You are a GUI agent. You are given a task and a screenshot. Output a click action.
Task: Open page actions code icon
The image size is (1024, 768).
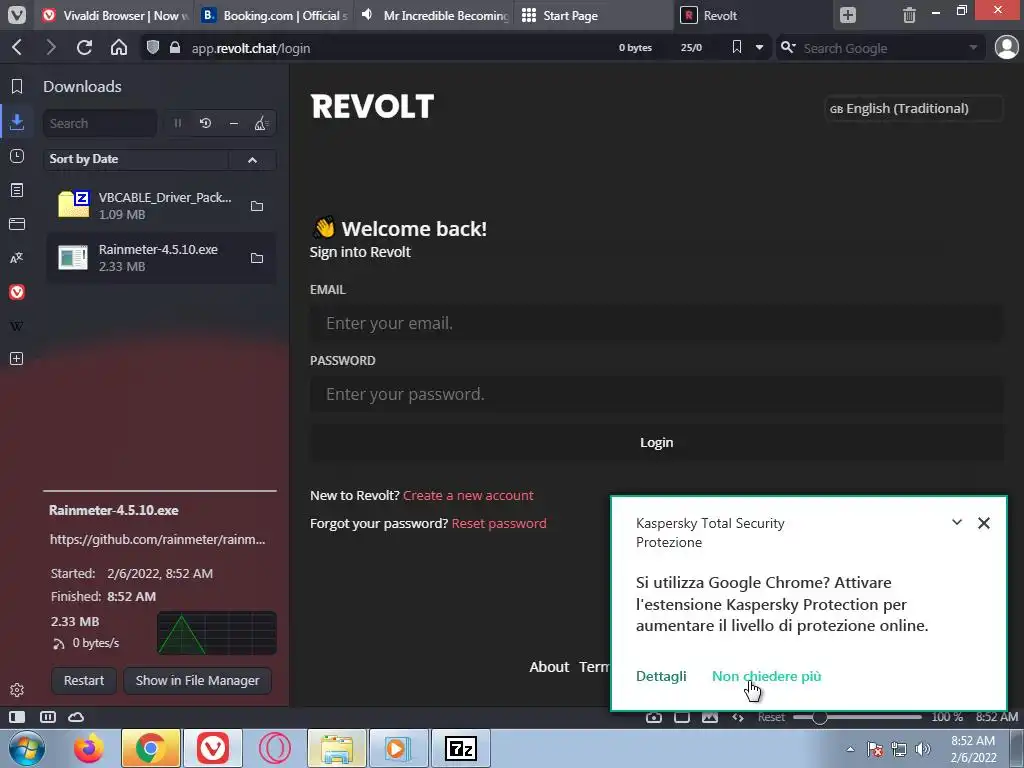pos(738,717)
